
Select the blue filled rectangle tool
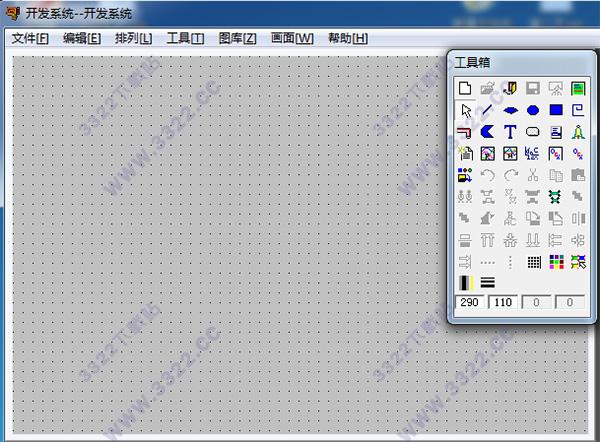556,110
